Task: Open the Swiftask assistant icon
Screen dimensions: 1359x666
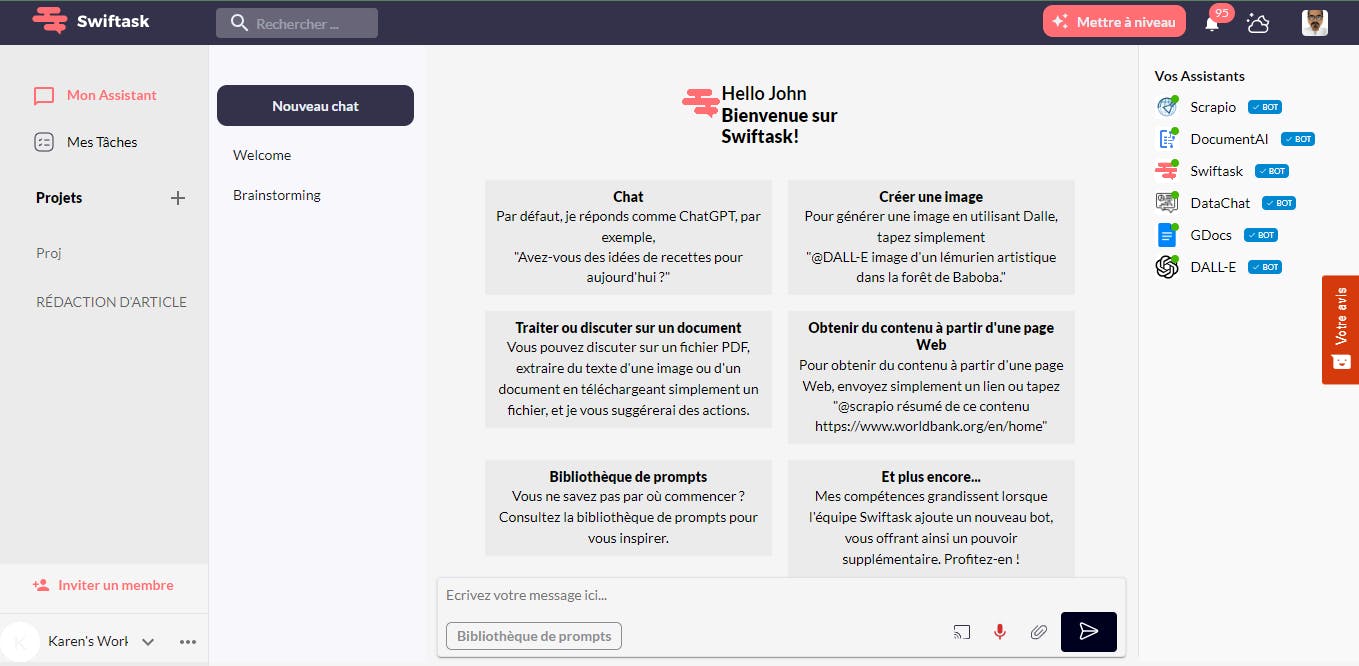Action: tap(1167, 171)
